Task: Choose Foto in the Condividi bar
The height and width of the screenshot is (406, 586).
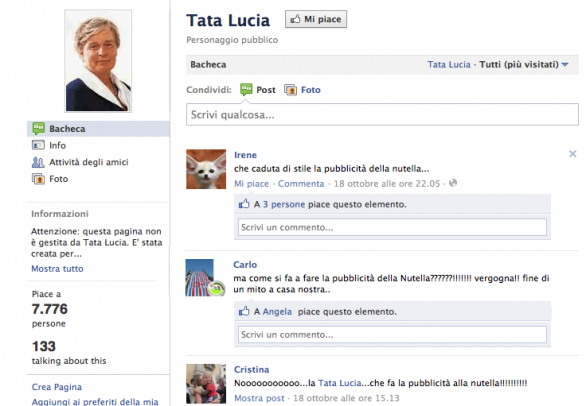Action: click(311, 90)
